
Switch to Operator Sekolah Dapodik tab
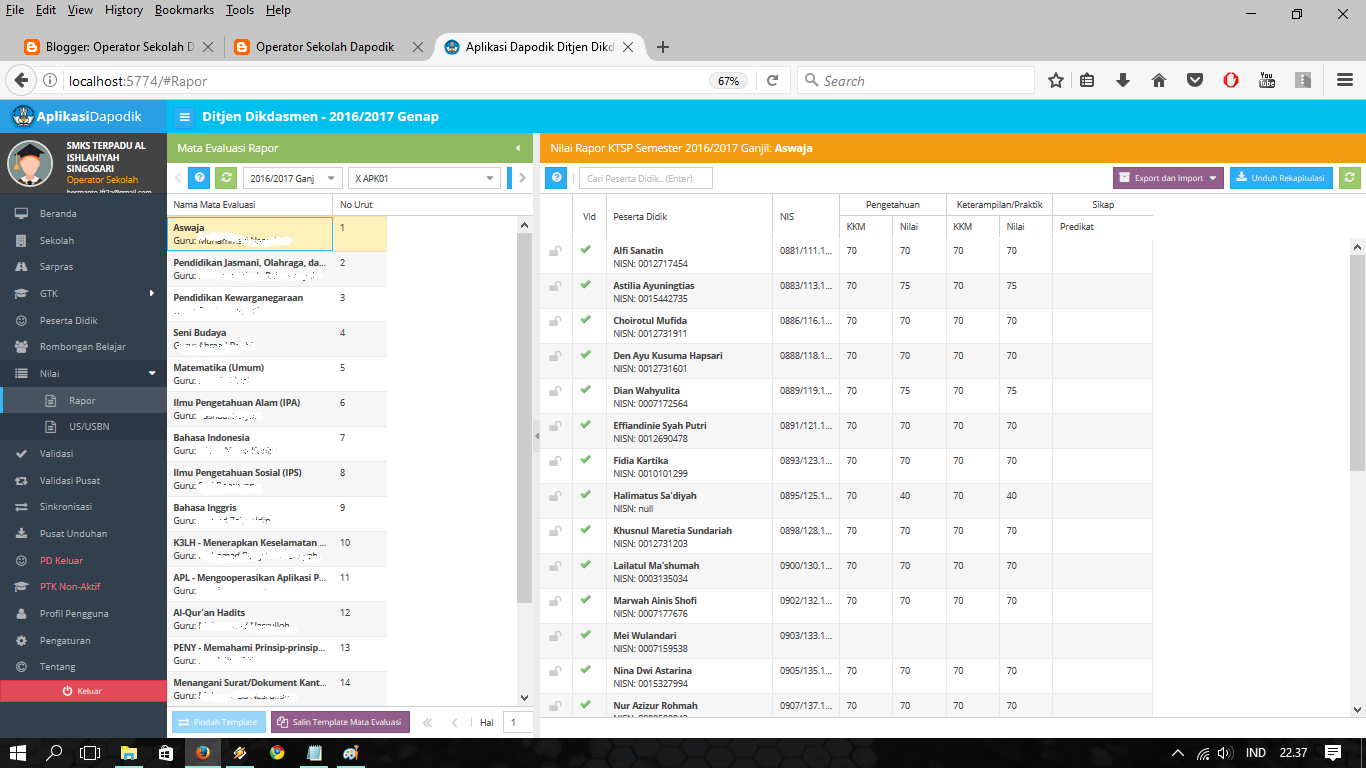point(326,47)
